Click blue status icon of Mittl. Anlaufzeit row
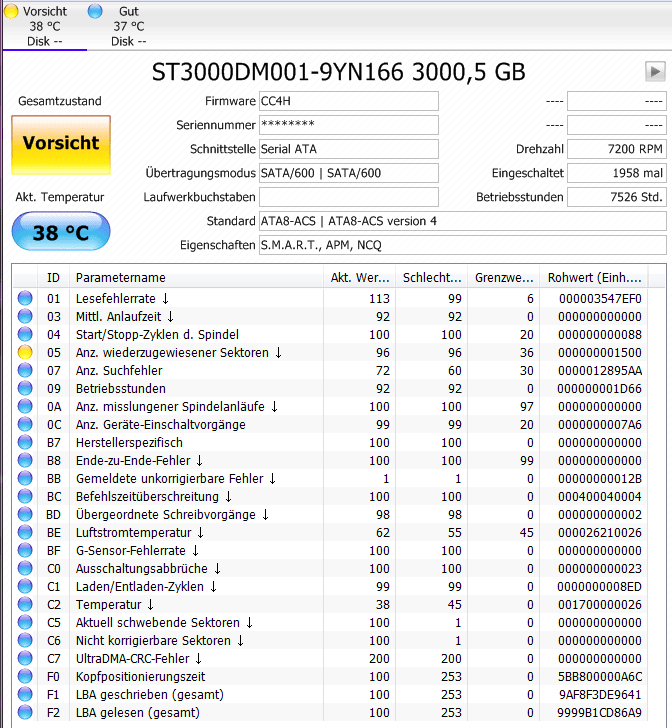Image resolution: width=672 pixels, height=728 pixels. [25, 316]
